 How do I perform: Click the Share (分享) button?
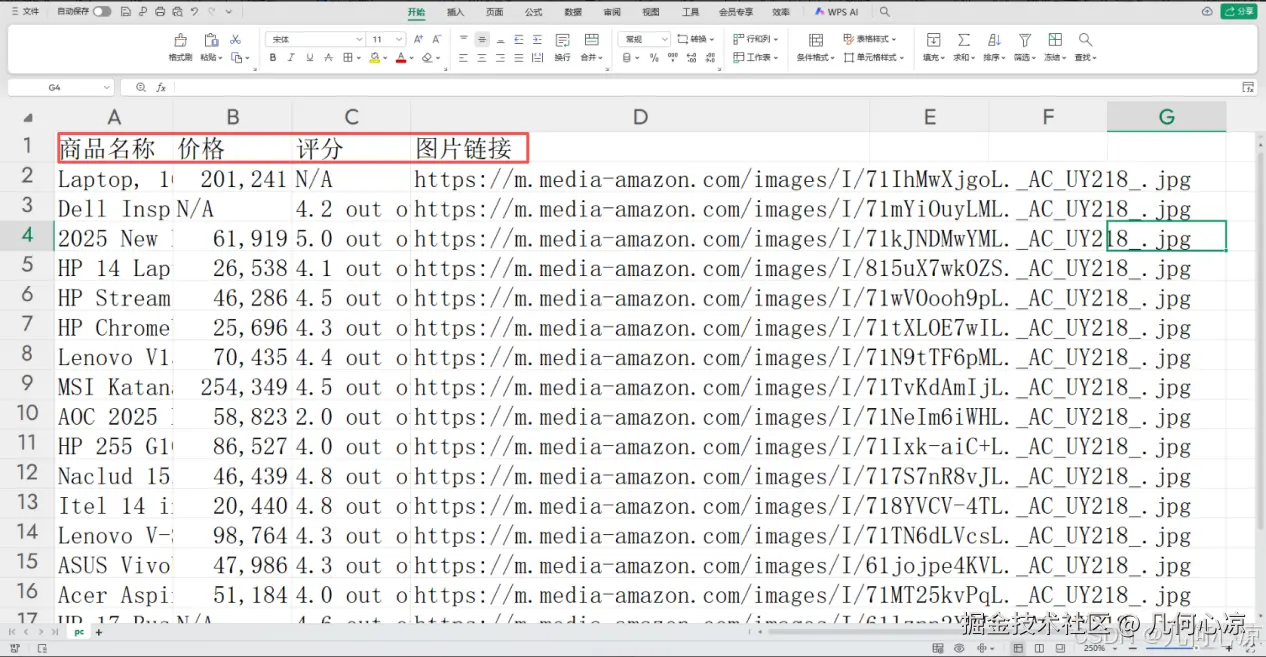click(1240, 11)
